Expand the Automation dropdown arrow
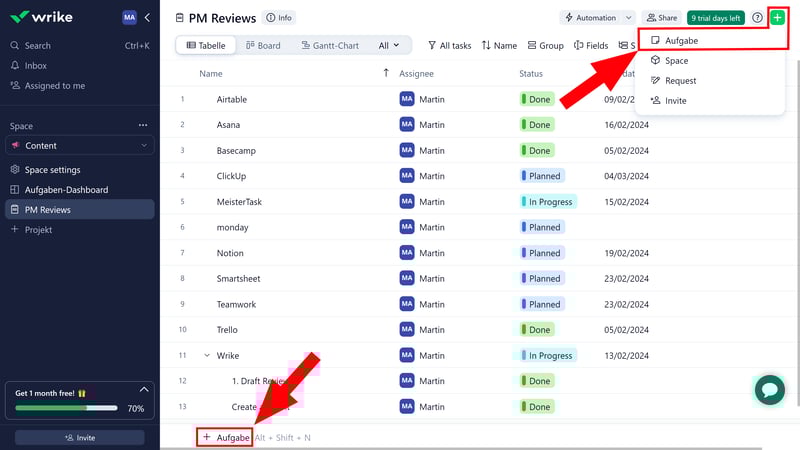Screen dimensions: 800x450 tap(629, 18)
